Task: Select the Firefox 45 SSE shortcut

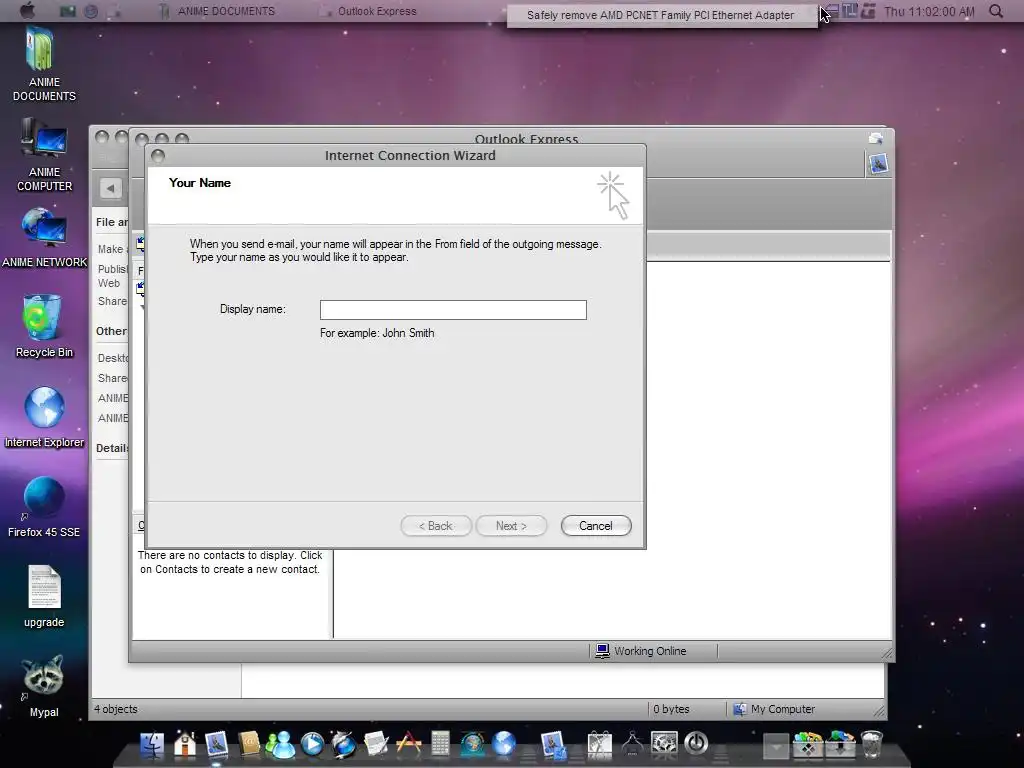Action: tap(44, 507)
